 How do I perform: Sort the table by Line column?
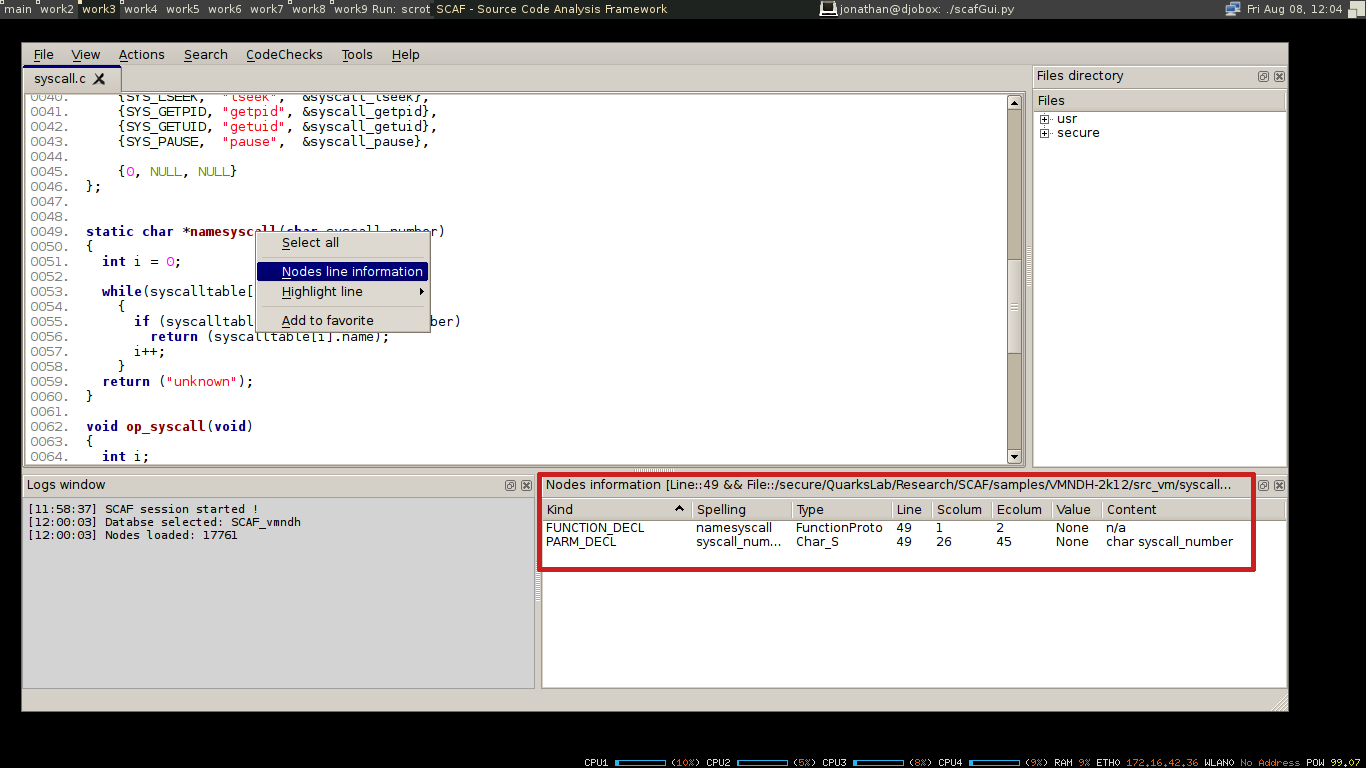(x=911, y=509)
